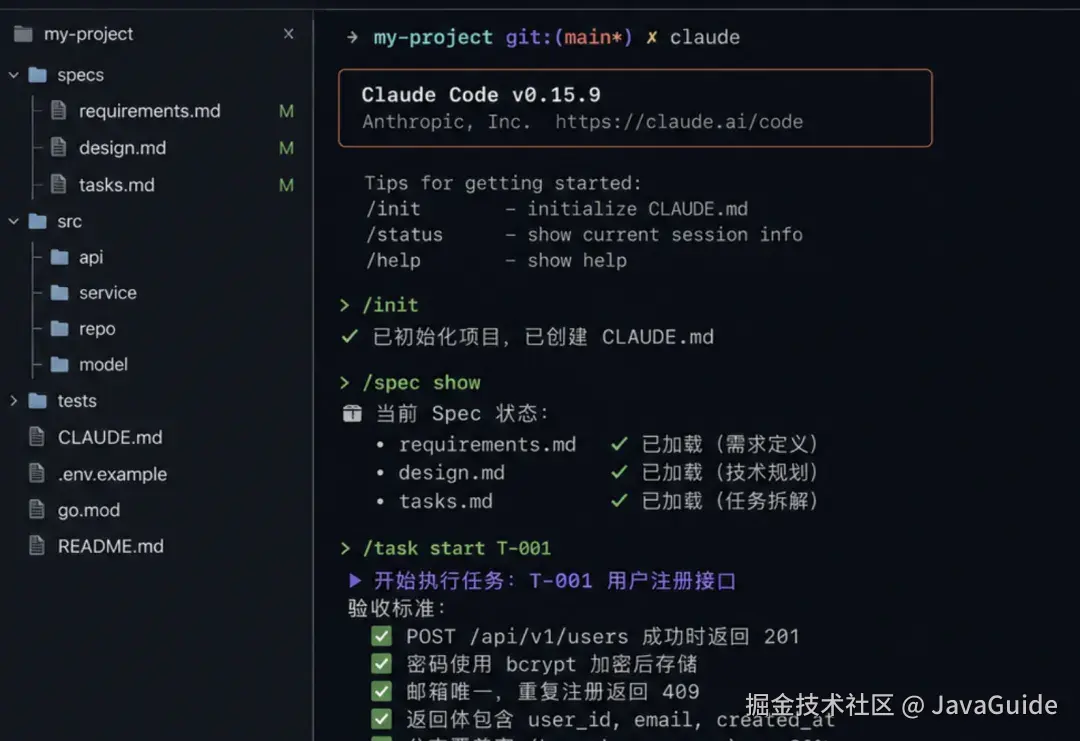This screenshot has width=1080, height=741.
Task: Click the service folder icon
Action: tap(60, 293)
